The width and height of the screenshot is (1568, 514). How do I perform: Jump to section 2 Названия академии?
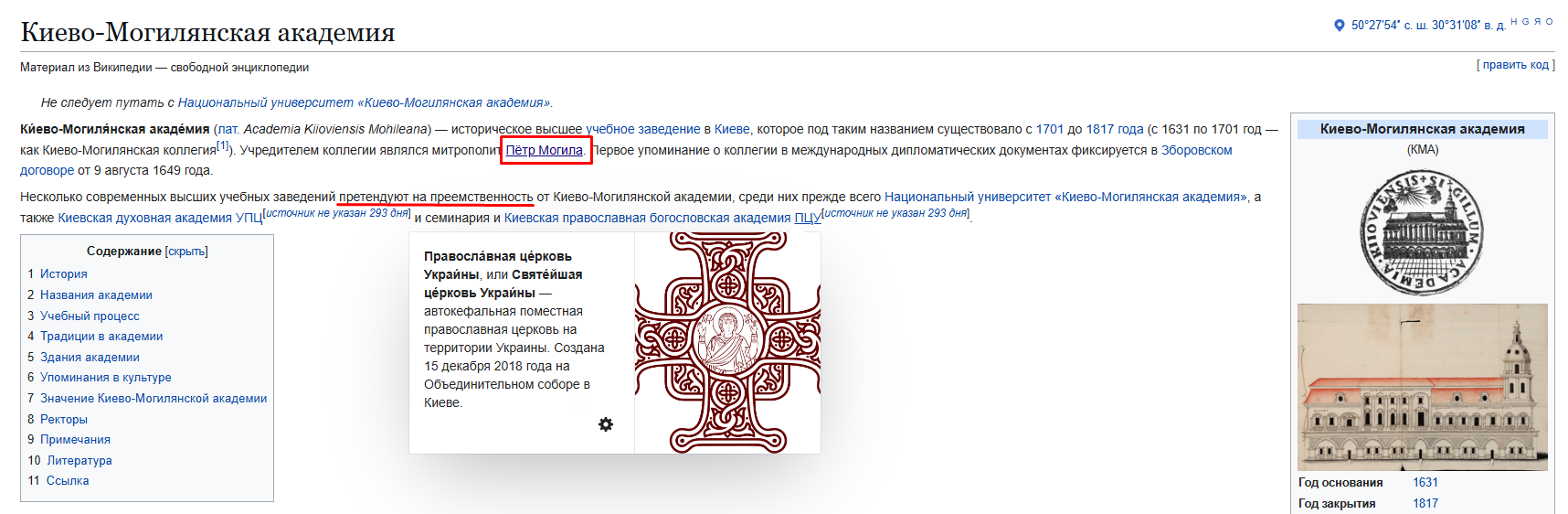pos(90,294)
